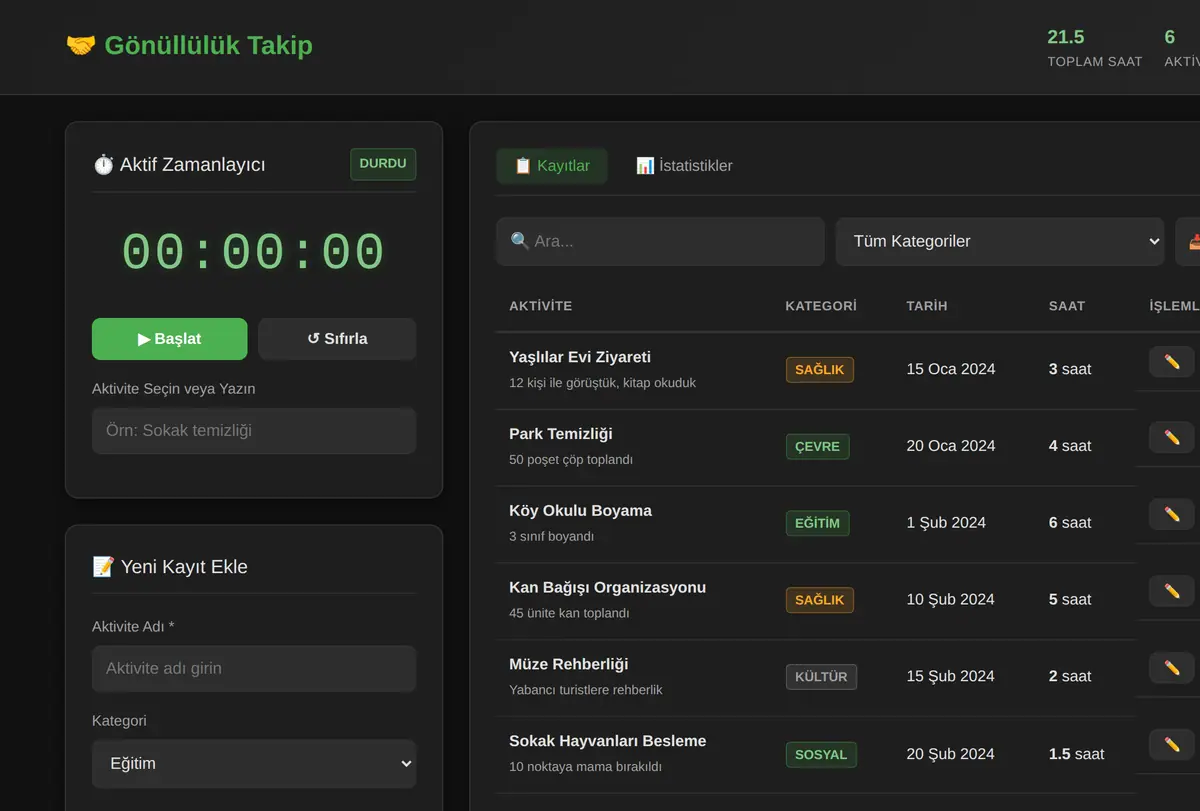This screenshot has width=1200, height=811.
Task: Click the EĞİTİM category tag
Action: coord(817,523)
